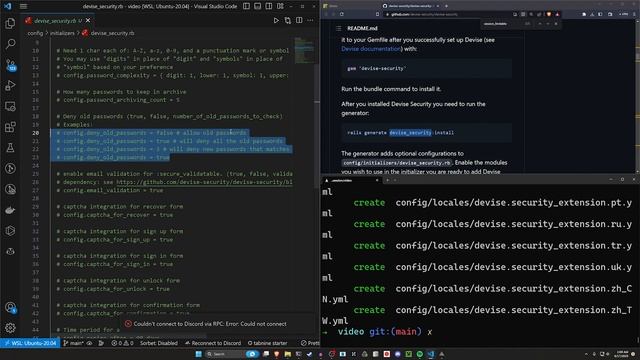Open Spotify from the taskbar
640x360 pixels.
(x=420, y=354)
